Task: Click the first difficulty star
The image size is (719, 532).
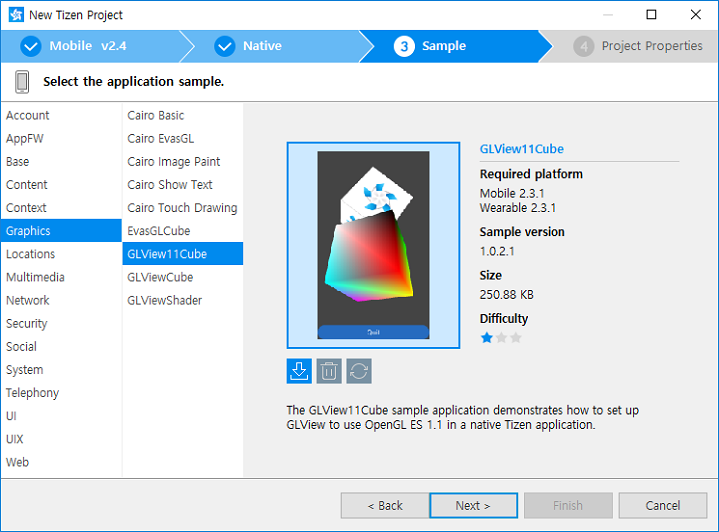Action: (x=487, y=338)
